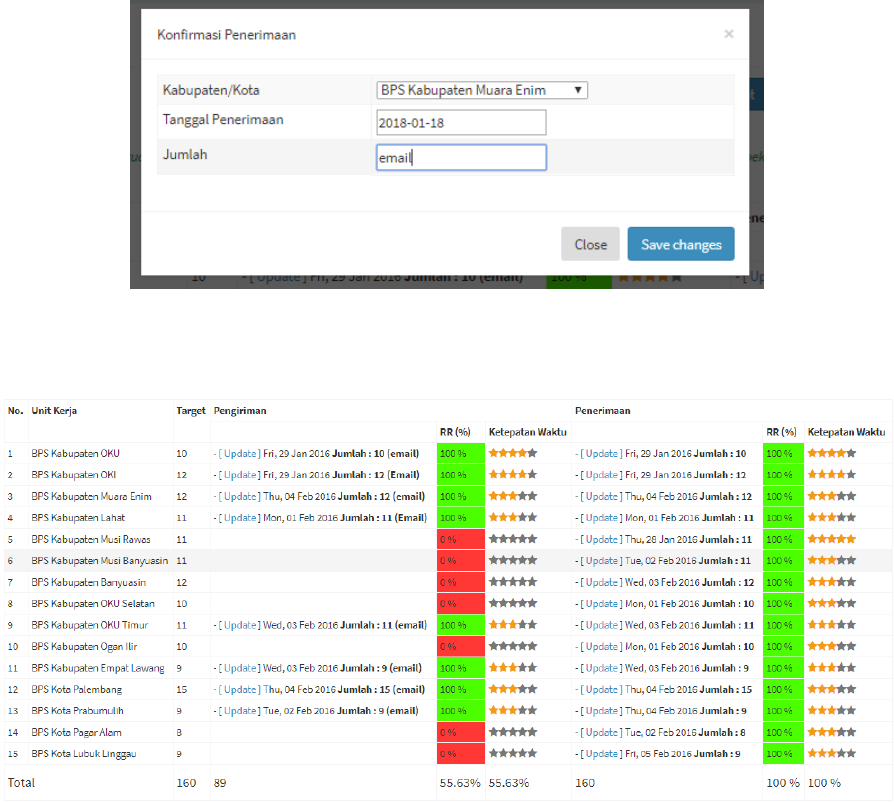894x803 pixels.
Task: Open Penerimaan Update link dated Wed, 03 Feb Jumlah 12
Action: click(x=602, y=582)
